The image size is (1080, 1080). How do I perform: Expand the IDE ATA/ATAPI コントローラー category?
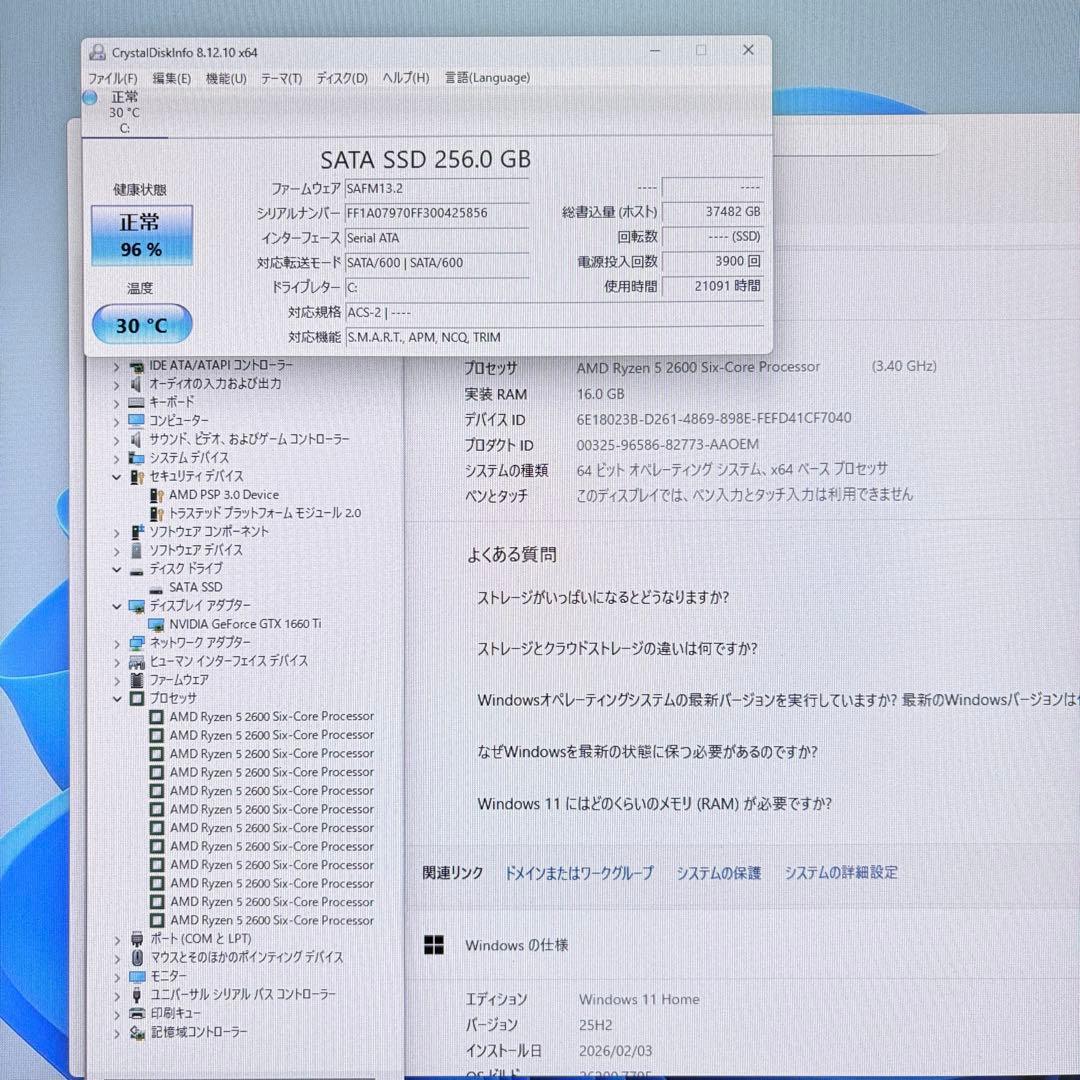[x=117, y=365]
